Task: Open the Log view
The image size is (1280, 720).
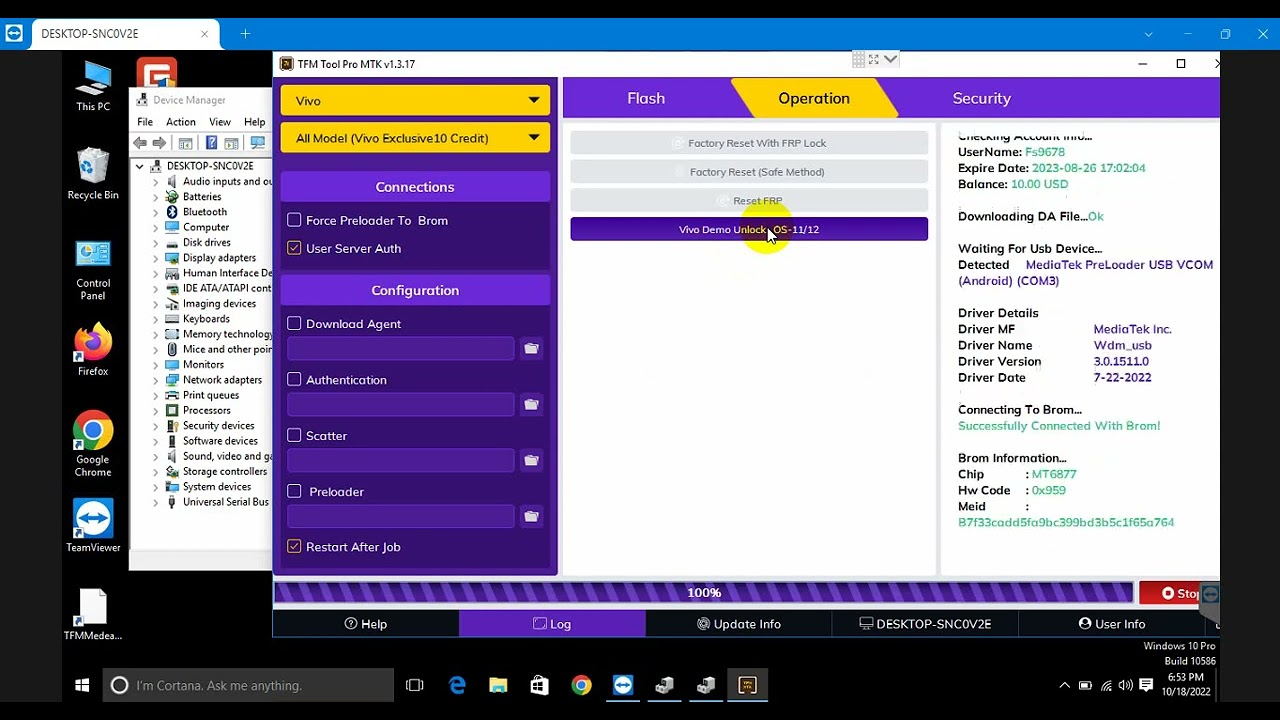Action: 552,624
